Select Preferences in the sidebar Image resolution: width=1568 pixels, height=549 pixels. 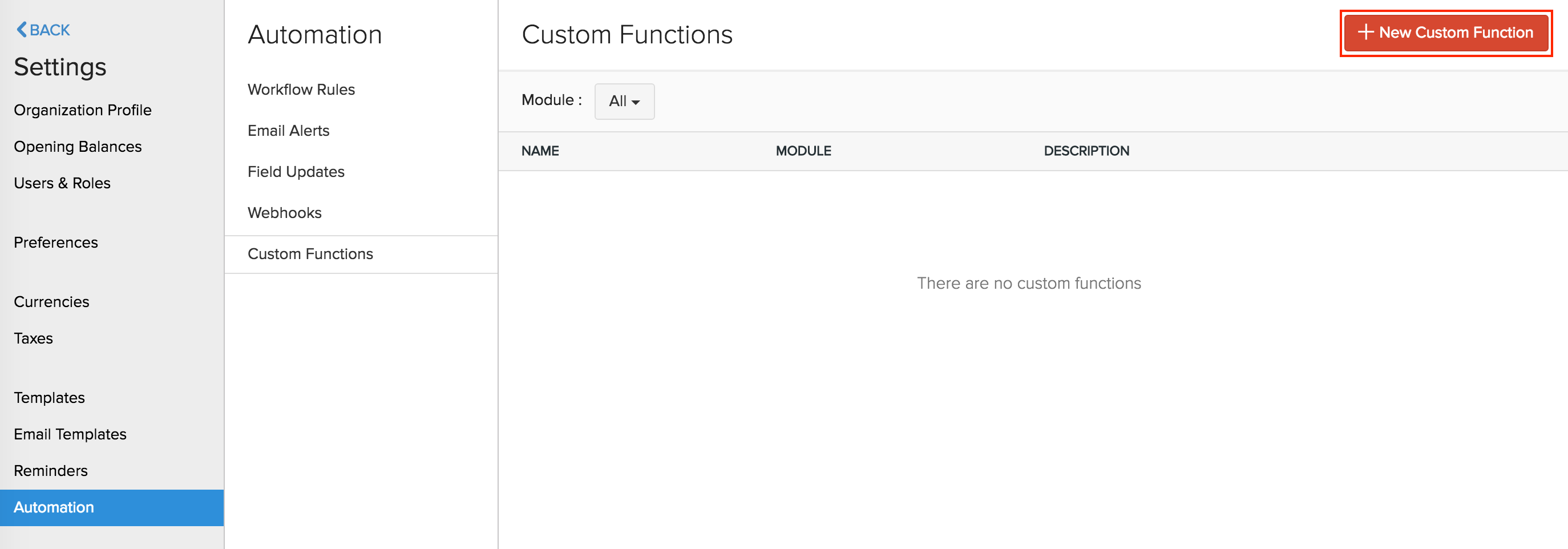pos(55,241)
